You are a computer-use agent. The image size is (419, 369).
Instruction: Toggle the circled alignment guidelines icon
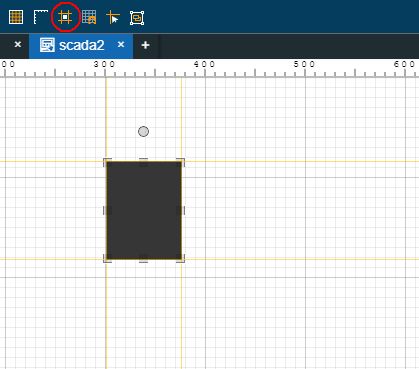click(65, 17)
